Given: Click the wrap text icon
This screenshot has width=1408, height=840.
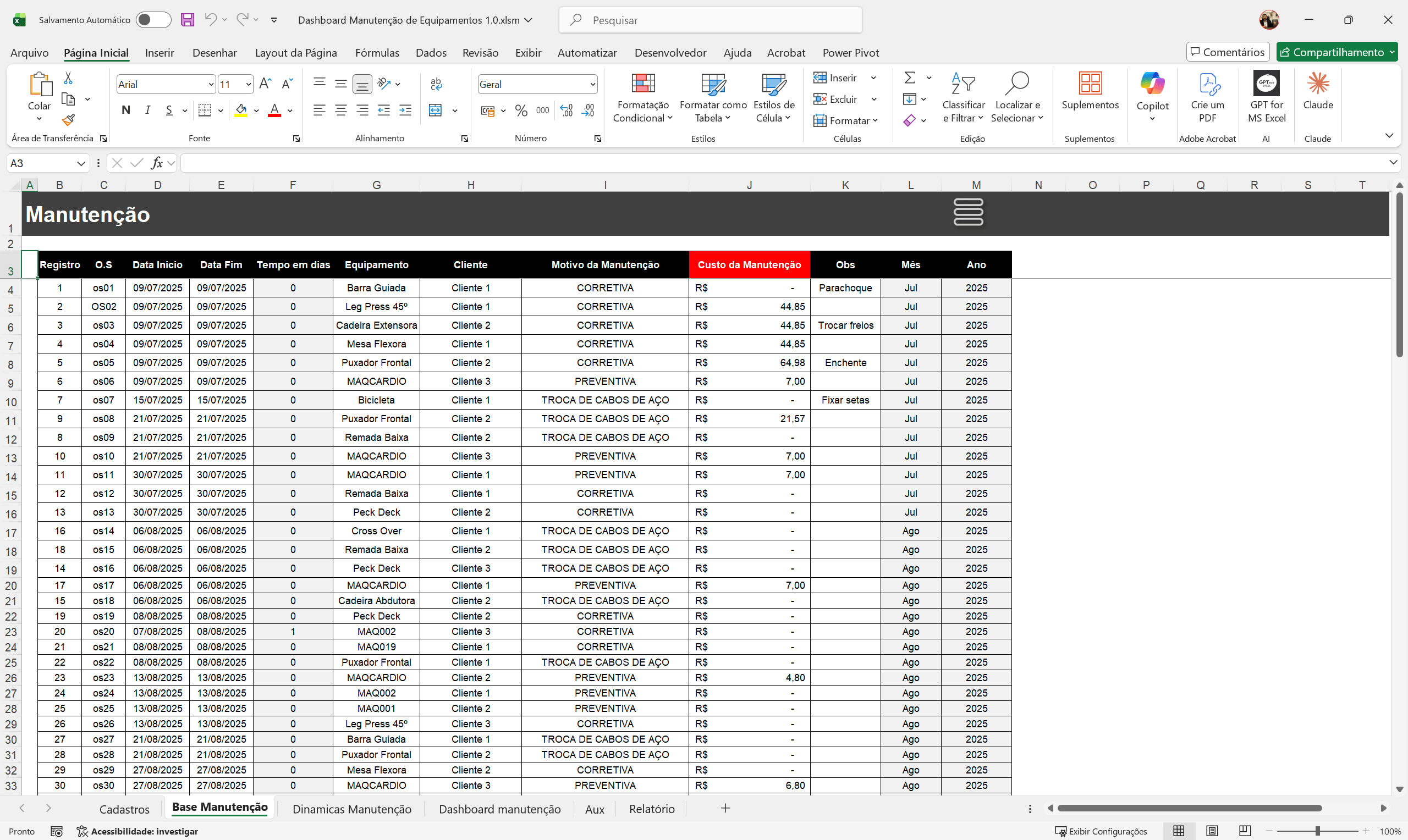Looking at the screenshot, I should [x=436, y=84].
